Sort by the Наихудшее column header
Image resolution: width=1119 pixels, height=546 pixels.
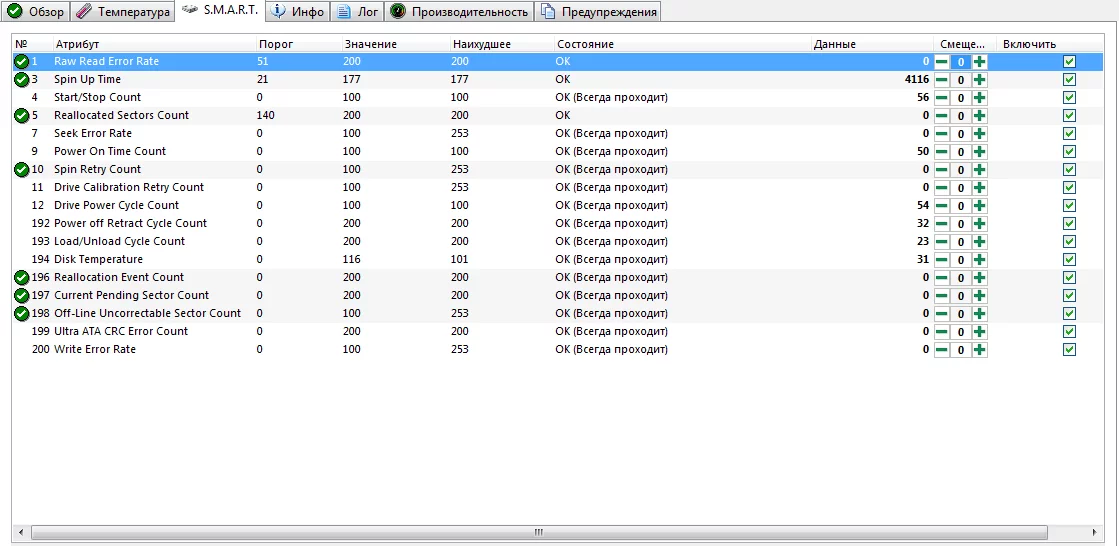tap(501, 44)
